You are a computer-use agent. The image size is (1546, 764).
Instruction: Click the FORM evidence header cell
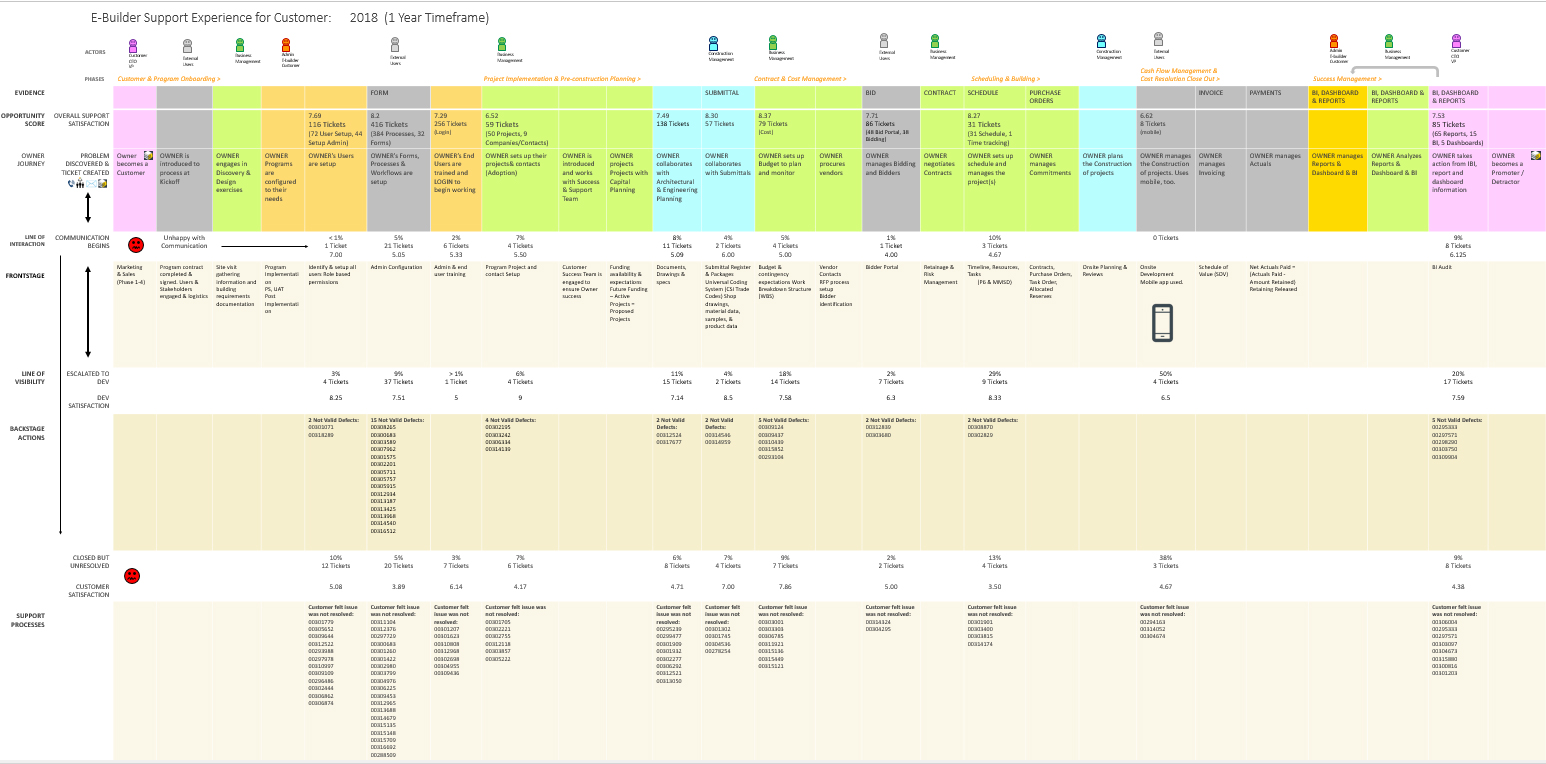pos(398,98)
